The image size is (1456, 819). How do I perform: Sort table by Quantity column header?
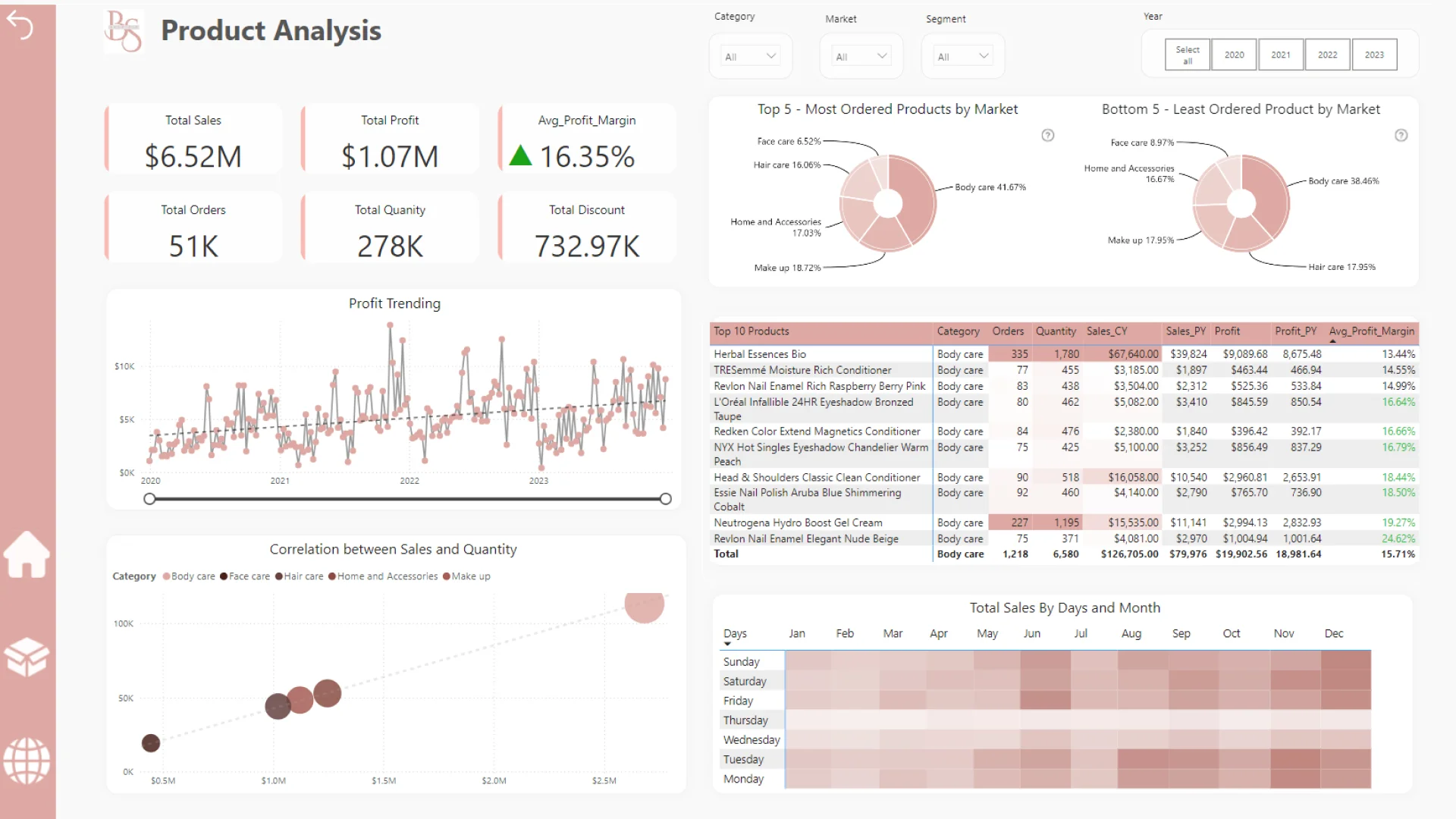point(1056,331)
